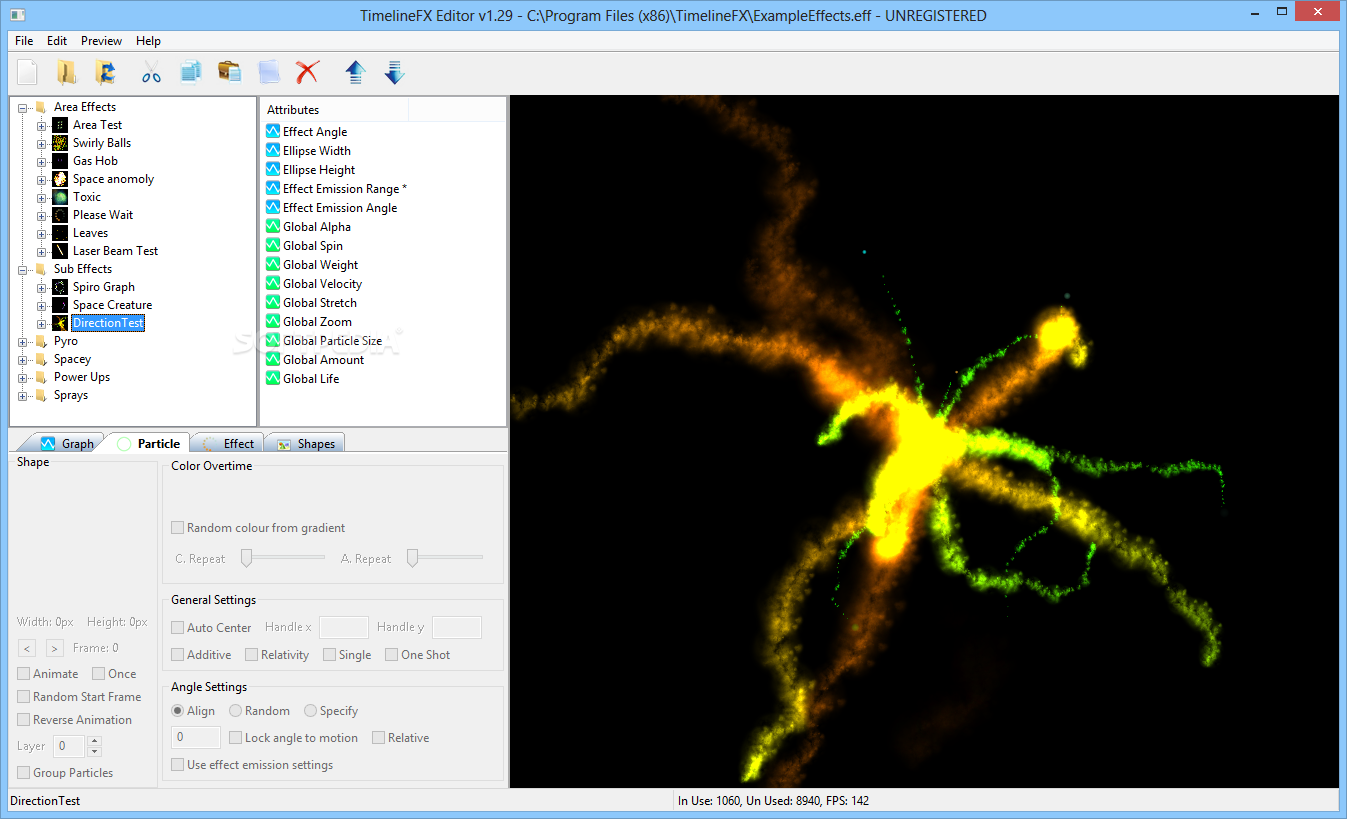Select Effect Emission Range attribute

(x=345, y=189)
